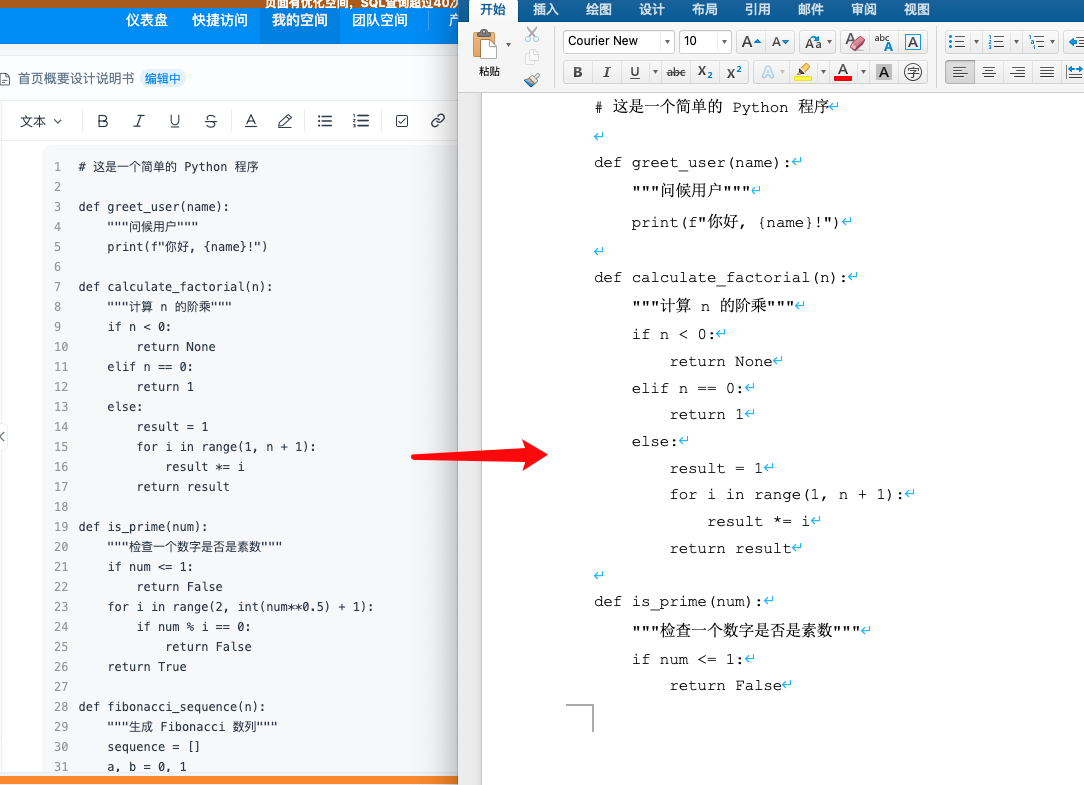Apply the yellow highlight color swatch

pyautogui.click(x=803, y=72)
